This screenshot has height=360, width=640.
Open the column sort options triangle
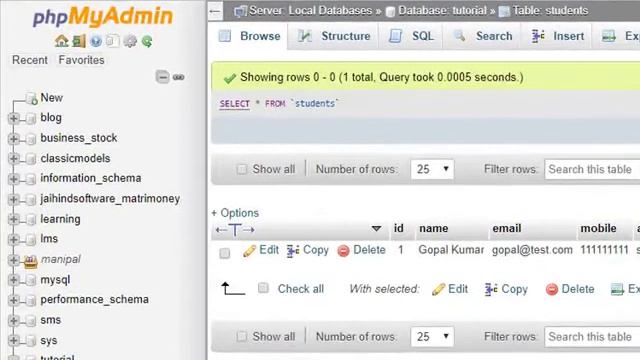(x=376, y=229)
